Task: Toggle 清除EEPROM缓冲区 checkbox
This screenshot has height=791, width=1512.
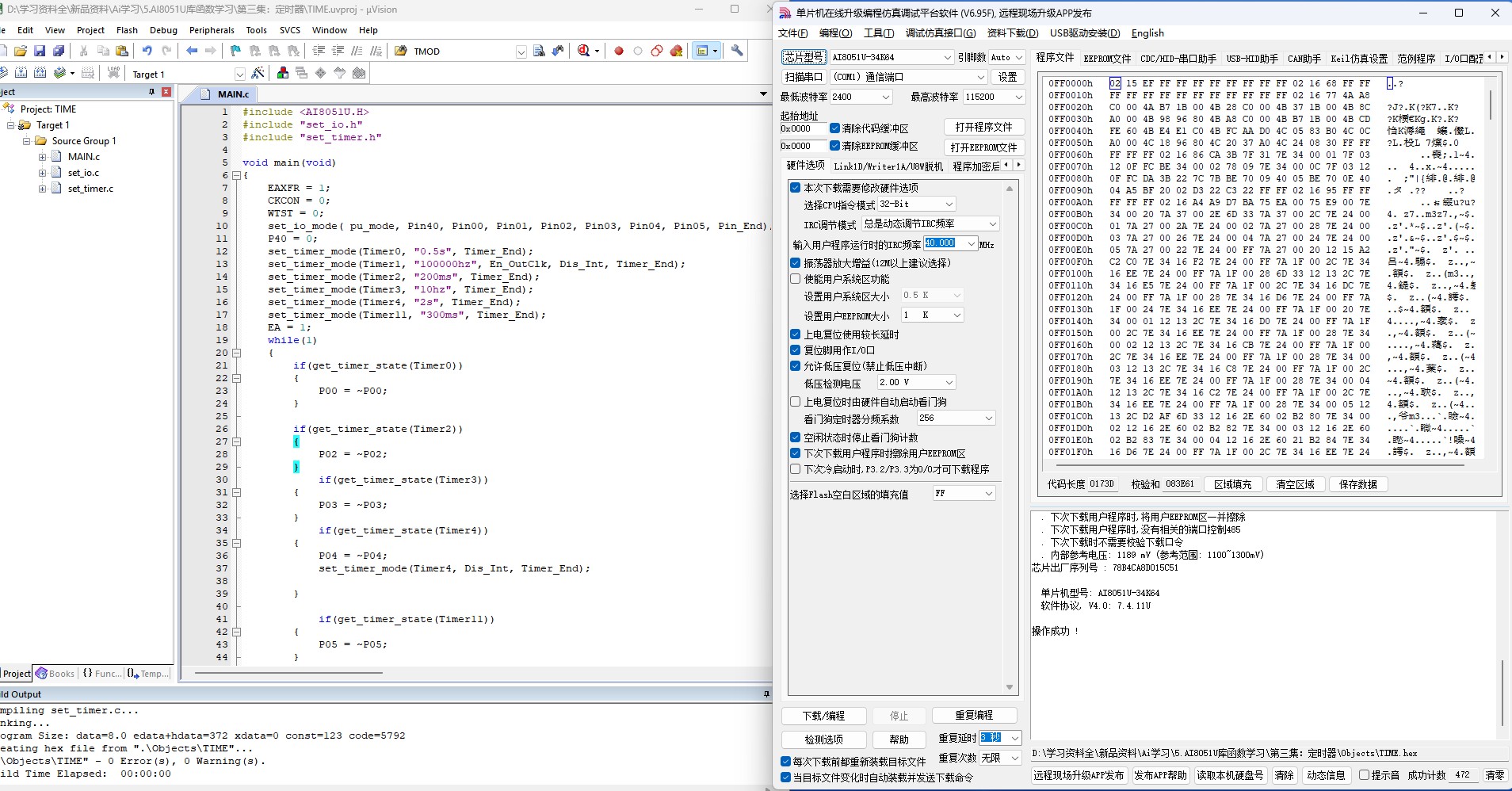Action: click(834, 146)
